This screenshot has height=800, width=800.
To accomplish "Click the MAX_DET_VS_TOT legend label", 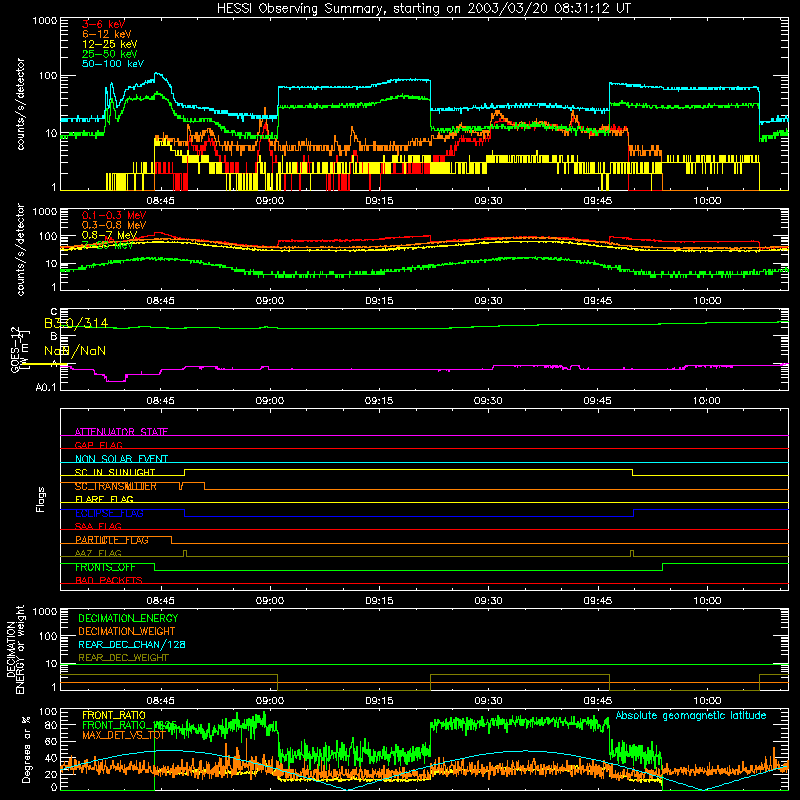I will tap(123, 735).
